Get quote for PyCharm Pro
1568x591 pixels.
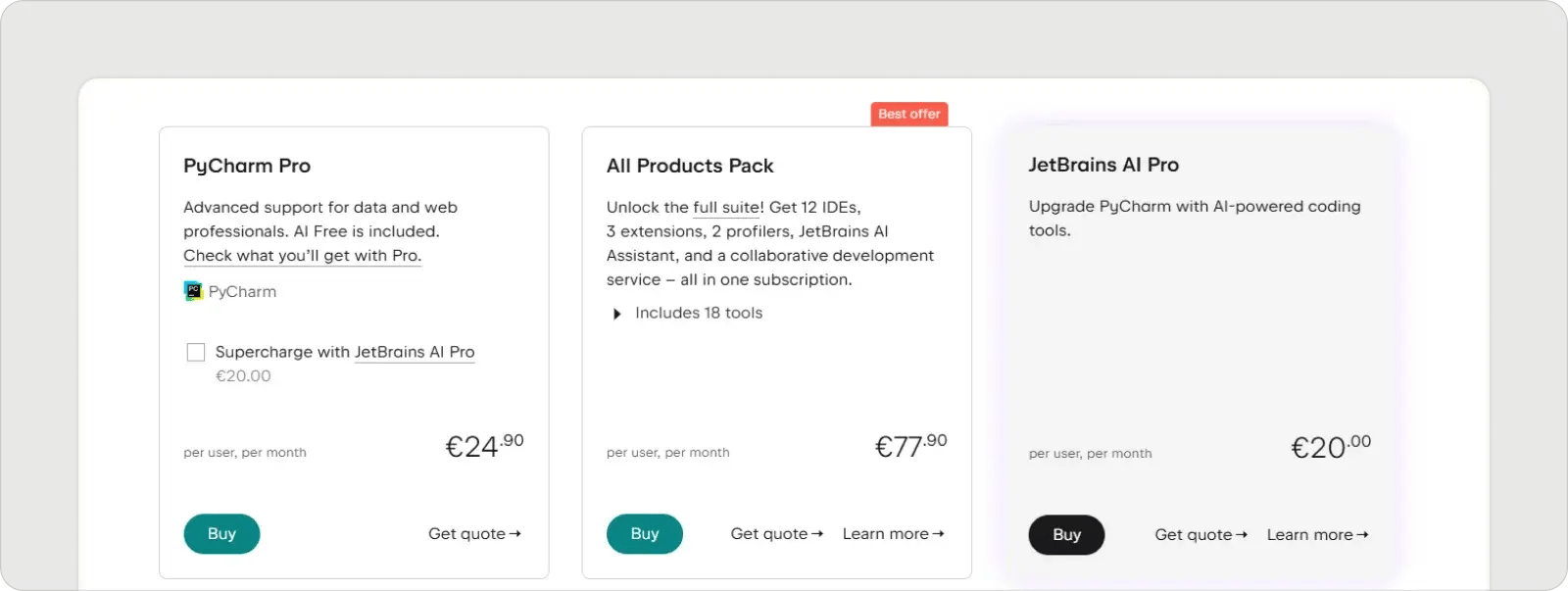click(x=474, y=533)
